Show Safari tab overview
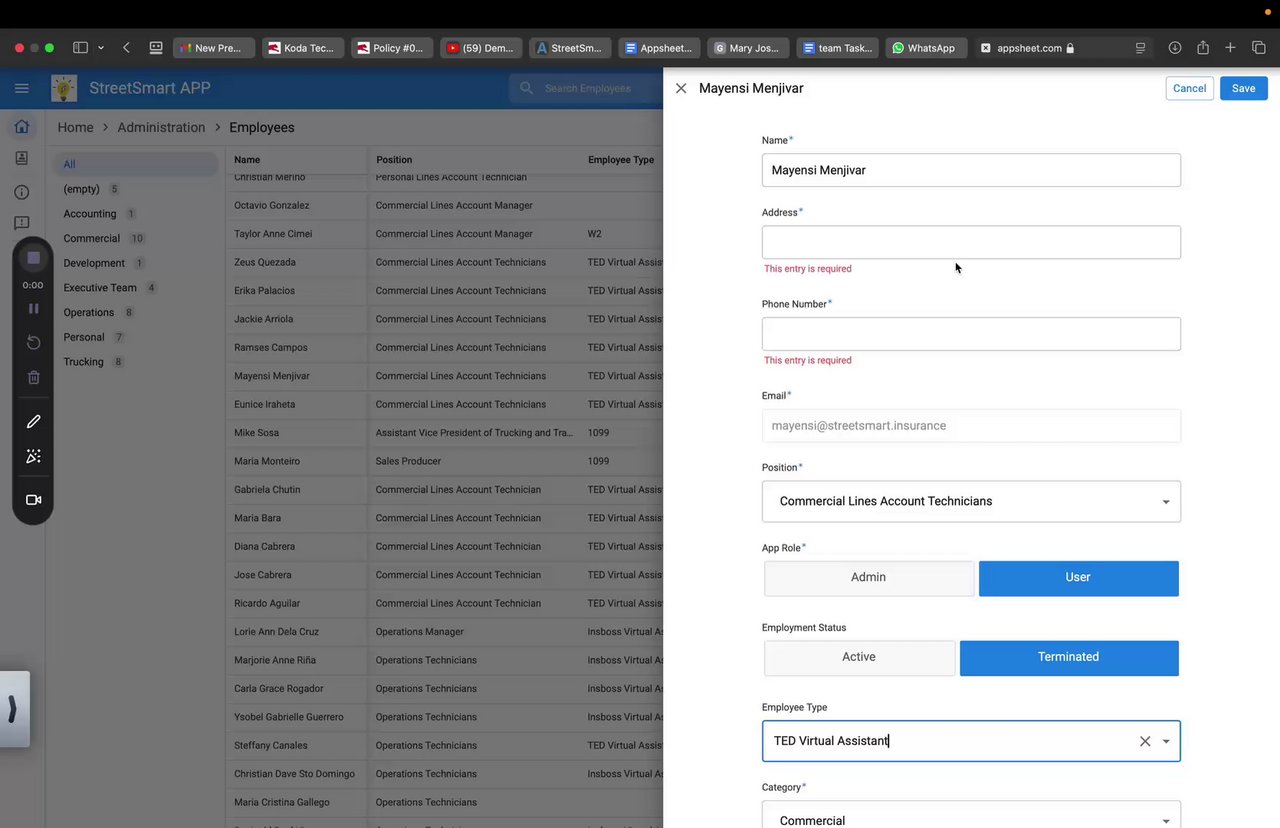 click(1259, 47)
